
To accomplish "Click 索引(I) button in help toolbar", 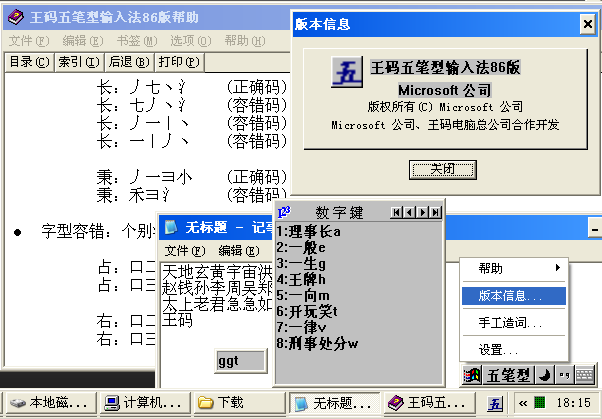I will click(x=79, y=62).
